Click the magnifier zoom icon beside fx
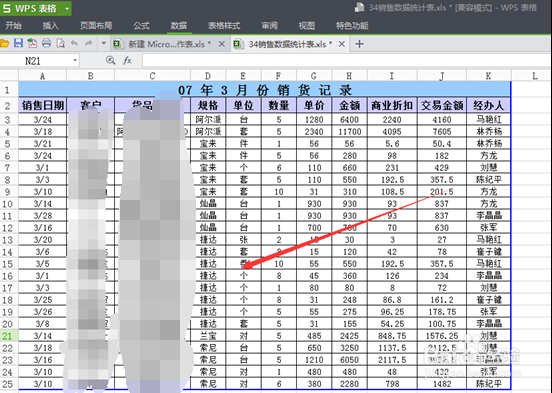552x393 pixels. pos(111,61)
